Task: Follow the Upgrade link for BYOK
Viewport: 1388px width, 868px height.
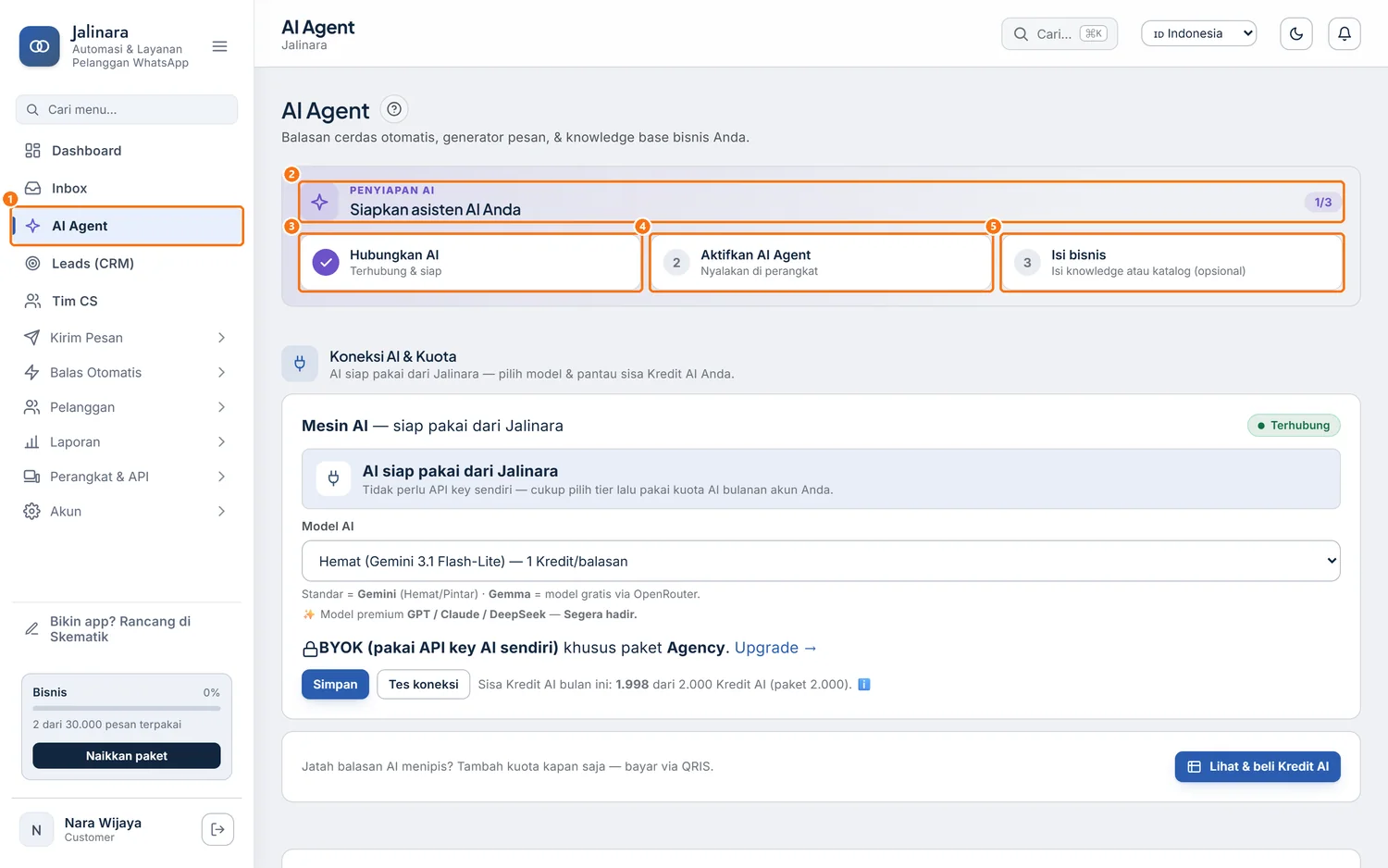Action: 775,648
